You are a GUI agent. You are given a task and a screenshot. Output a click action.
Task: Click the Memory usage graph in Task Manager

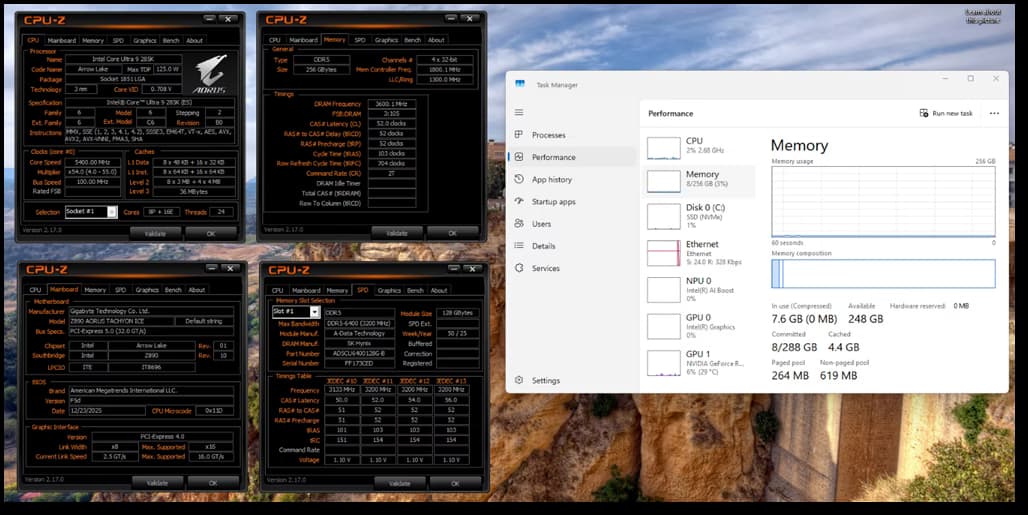[883, 201]
